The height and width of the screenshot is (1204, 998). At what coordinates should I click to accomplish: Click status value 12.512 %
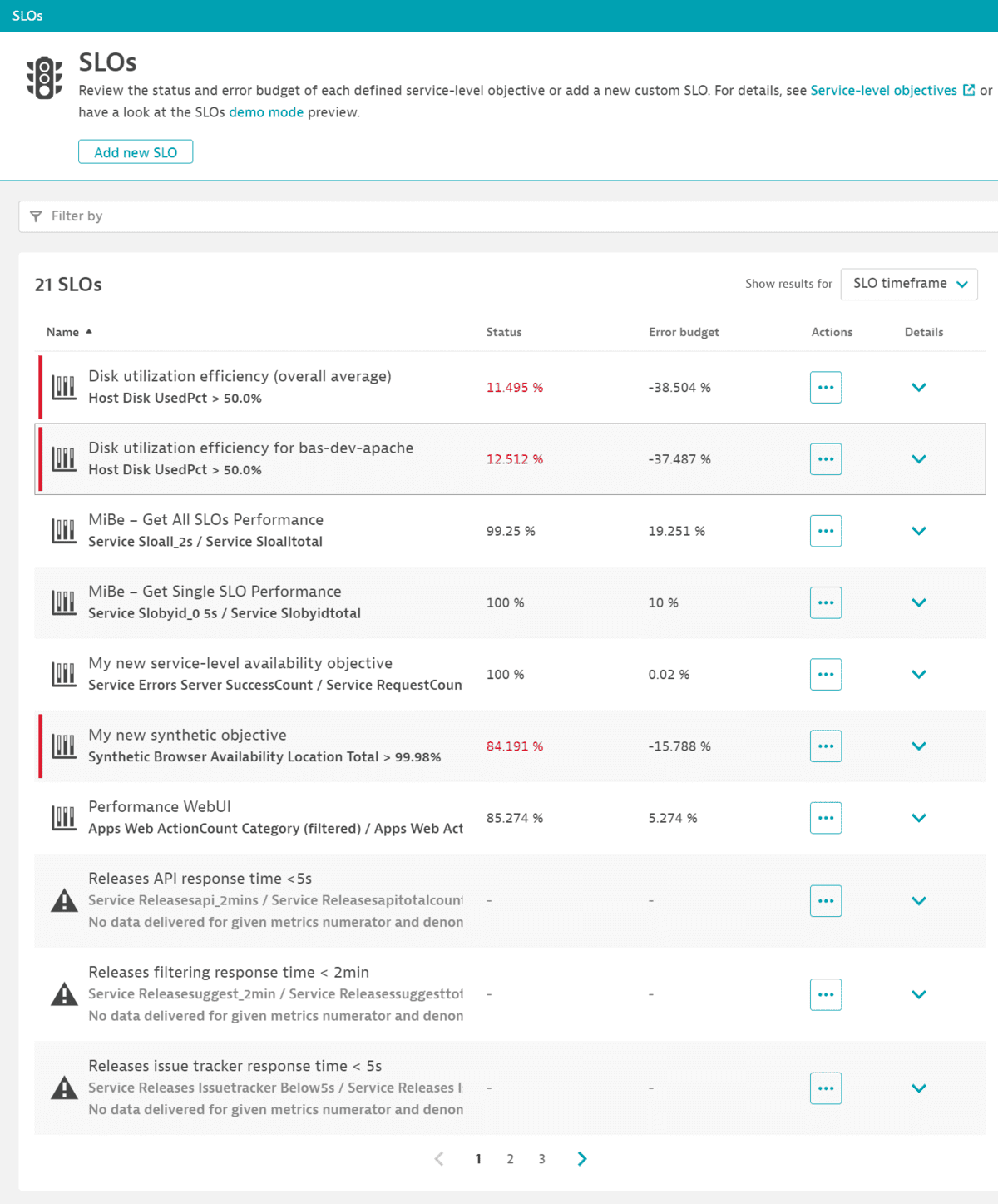pos(515,459)
